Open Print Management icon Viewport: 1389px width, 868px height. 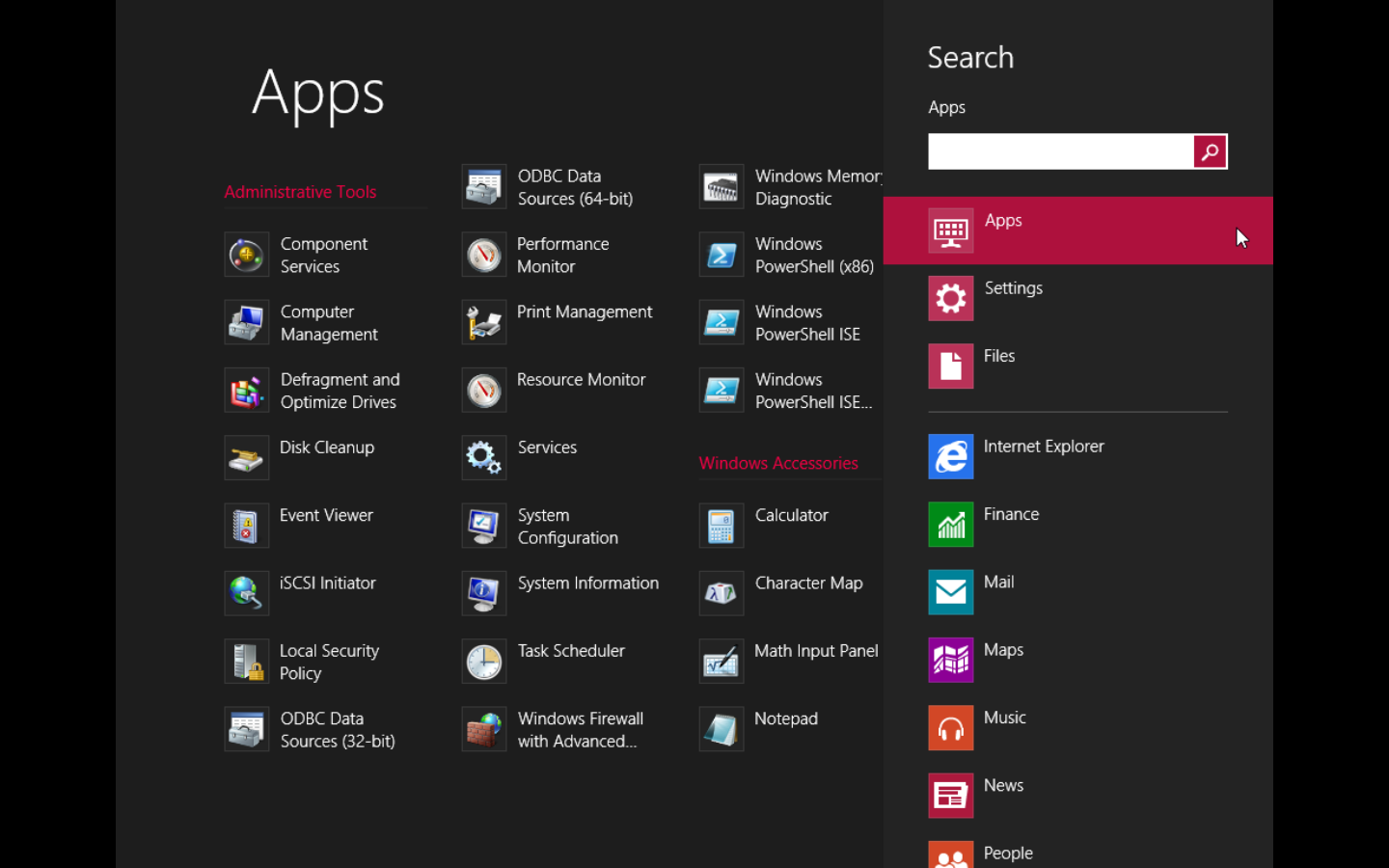[484, 322]
